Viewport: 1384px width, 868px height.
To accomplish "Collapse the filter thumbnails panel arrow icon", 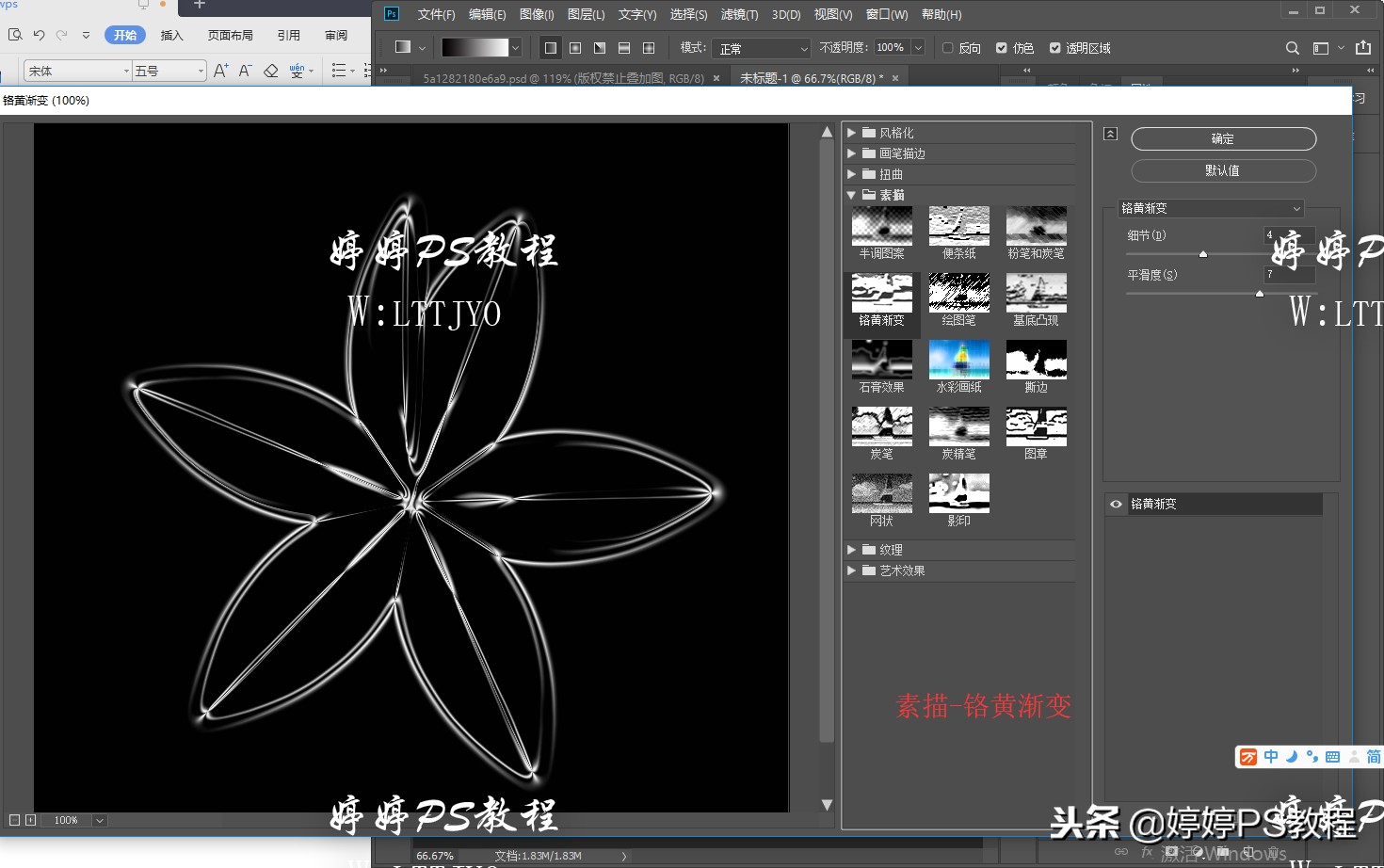I will 1110,135.
